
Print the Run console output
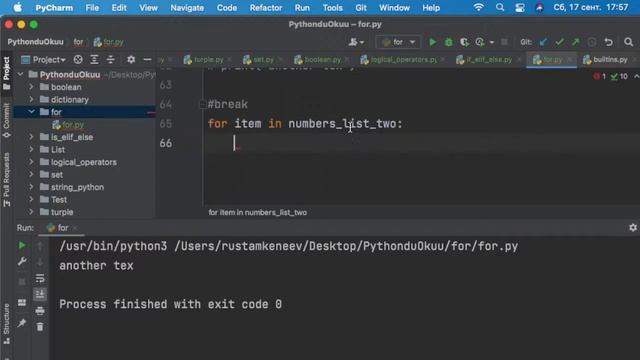click(x=40, y=311)
